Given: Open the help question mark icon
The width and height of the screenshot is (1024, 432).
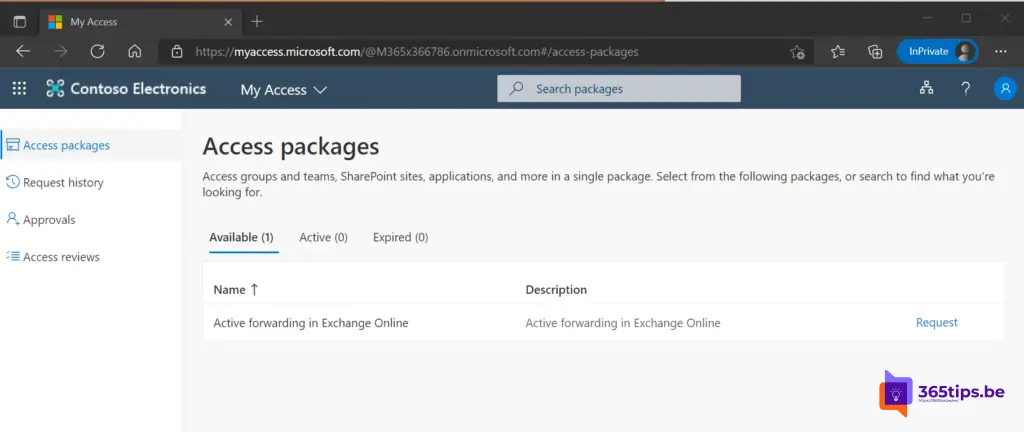Looking at the screenshot, I should (965, 89).
